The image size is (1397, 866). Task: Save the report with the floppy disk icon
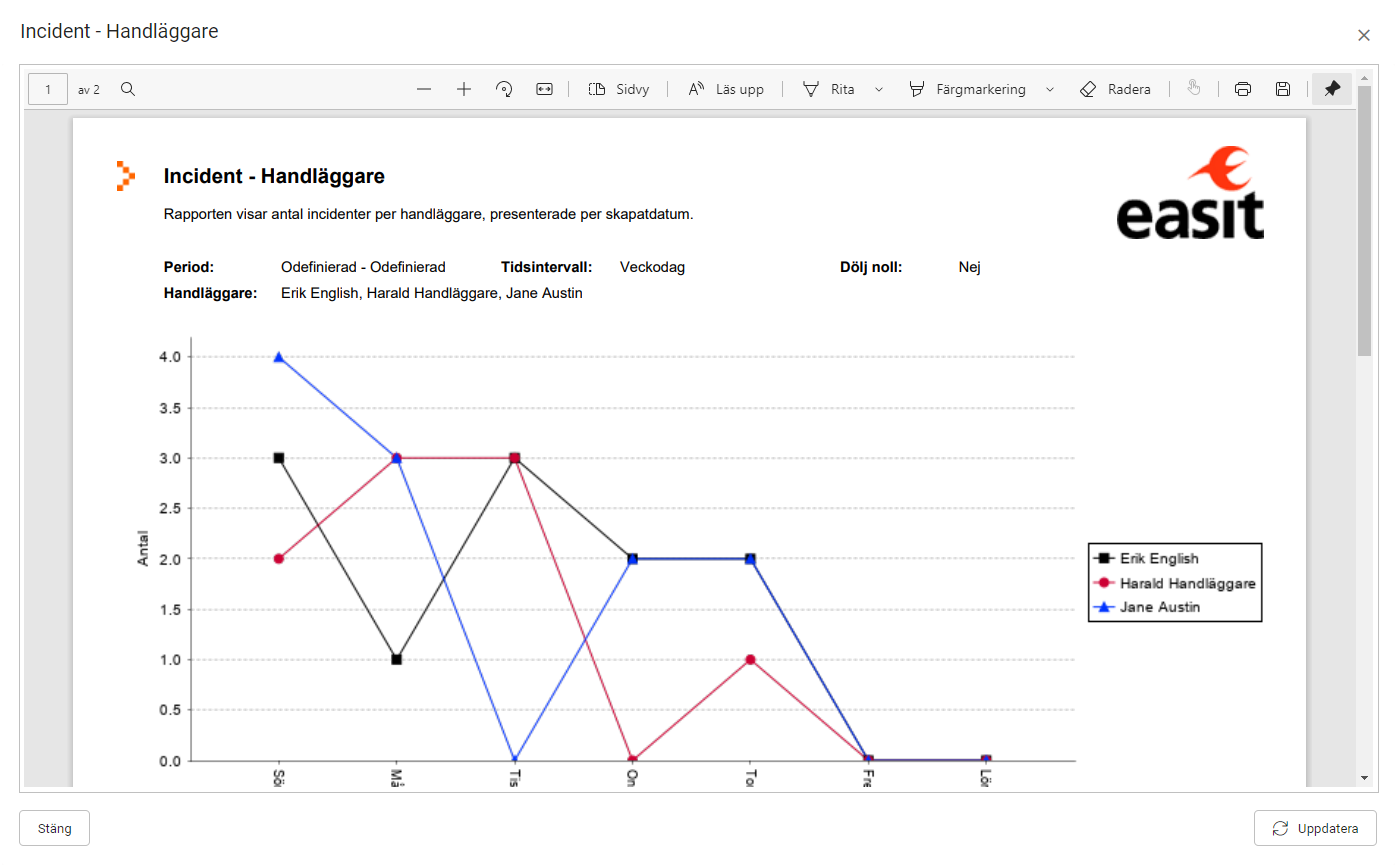click(1283, 89)
